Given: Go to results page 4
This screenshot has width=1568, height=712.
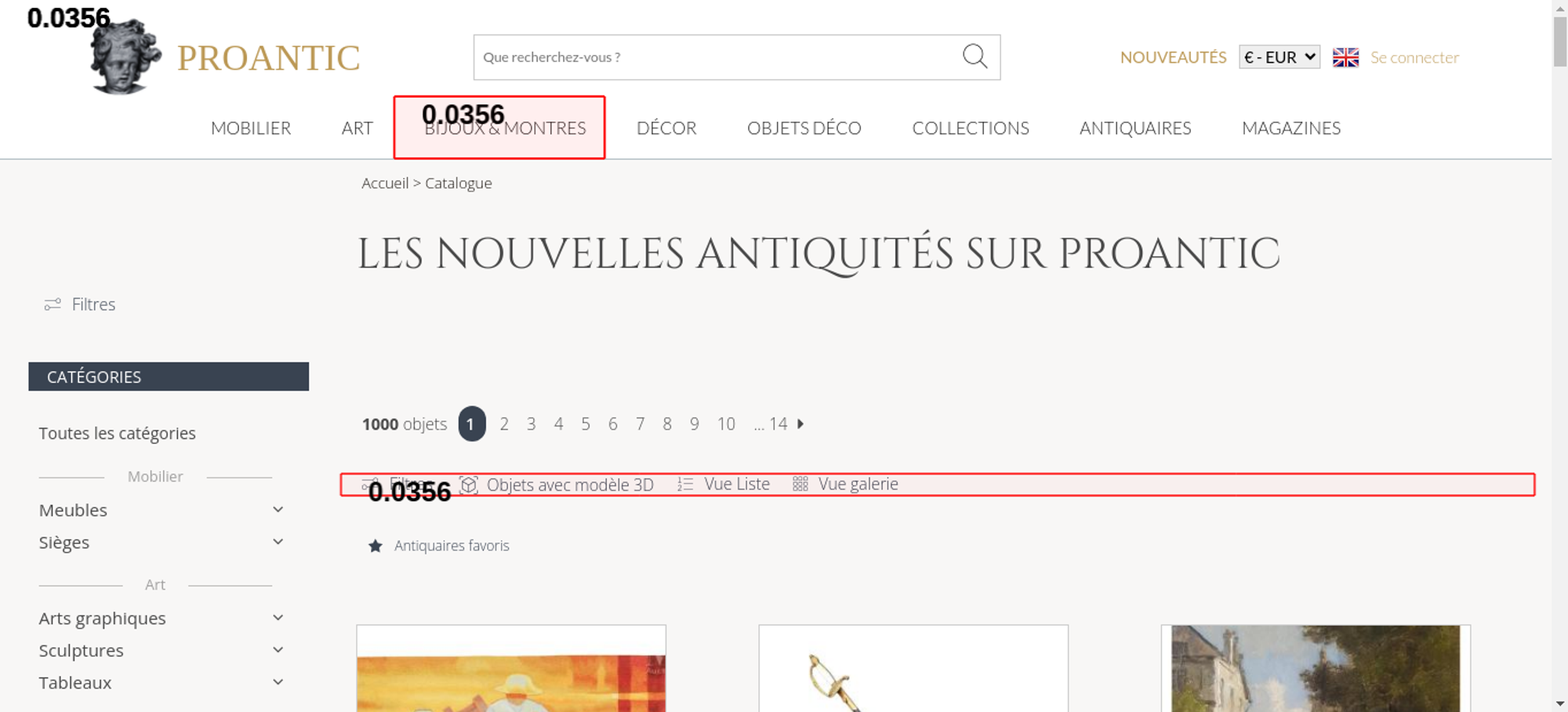Looking at the screenshot, I should click(559, 424).
